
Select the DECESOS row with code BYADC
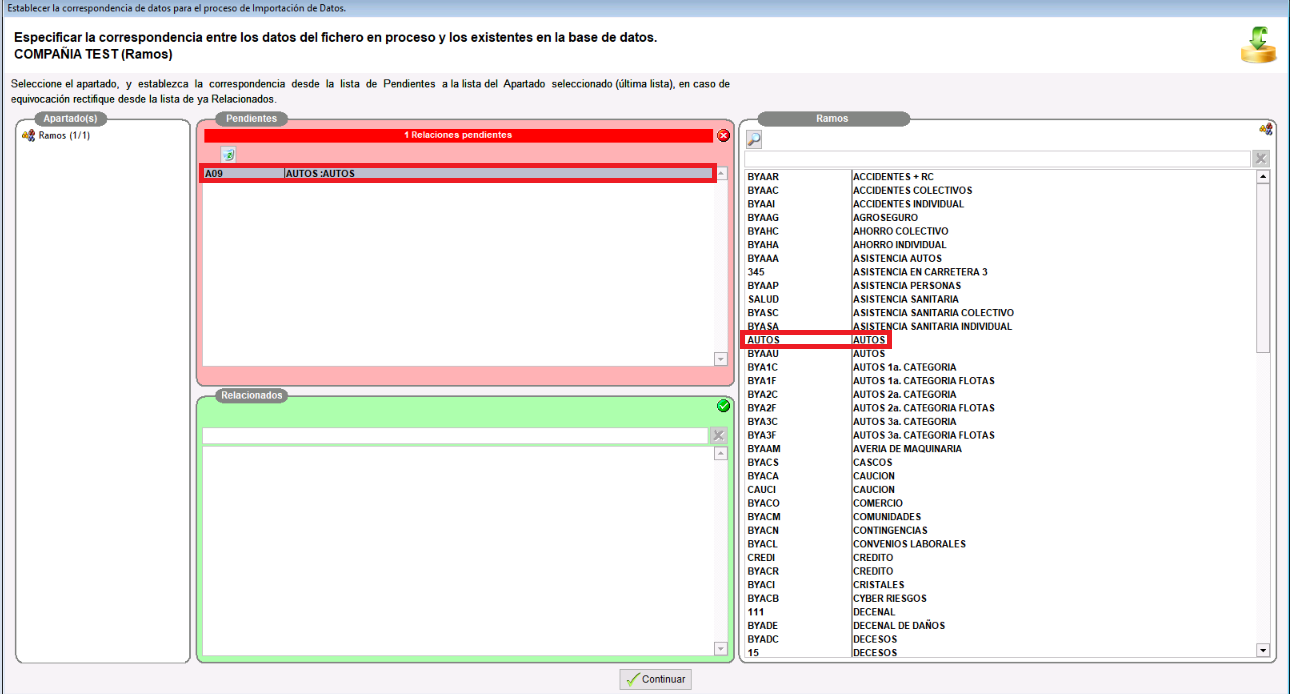tap(1000, 640)
